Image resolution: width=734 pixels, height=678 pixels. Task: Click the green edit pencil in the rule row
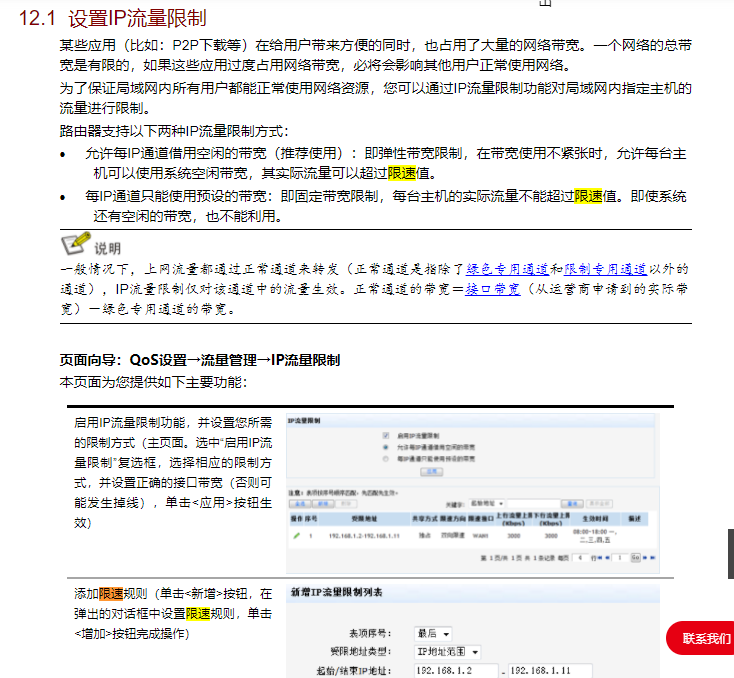click(296, 536)
